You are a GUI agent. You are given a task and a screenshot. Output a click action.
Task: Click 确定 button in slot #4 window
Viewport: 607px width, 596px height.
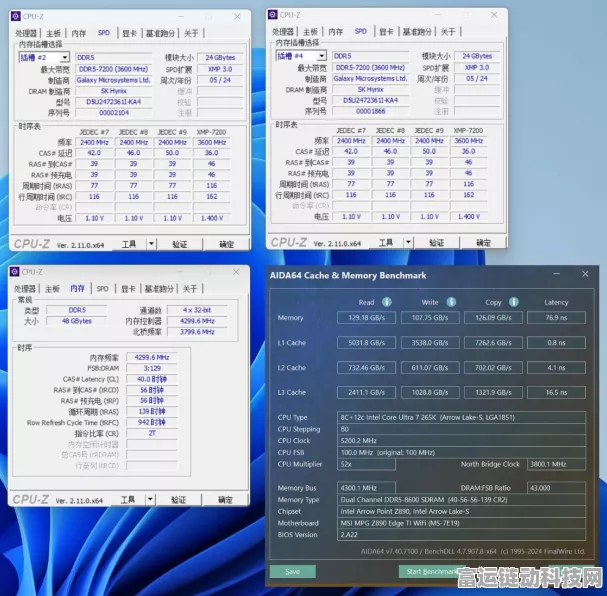[x=483, y=243]
